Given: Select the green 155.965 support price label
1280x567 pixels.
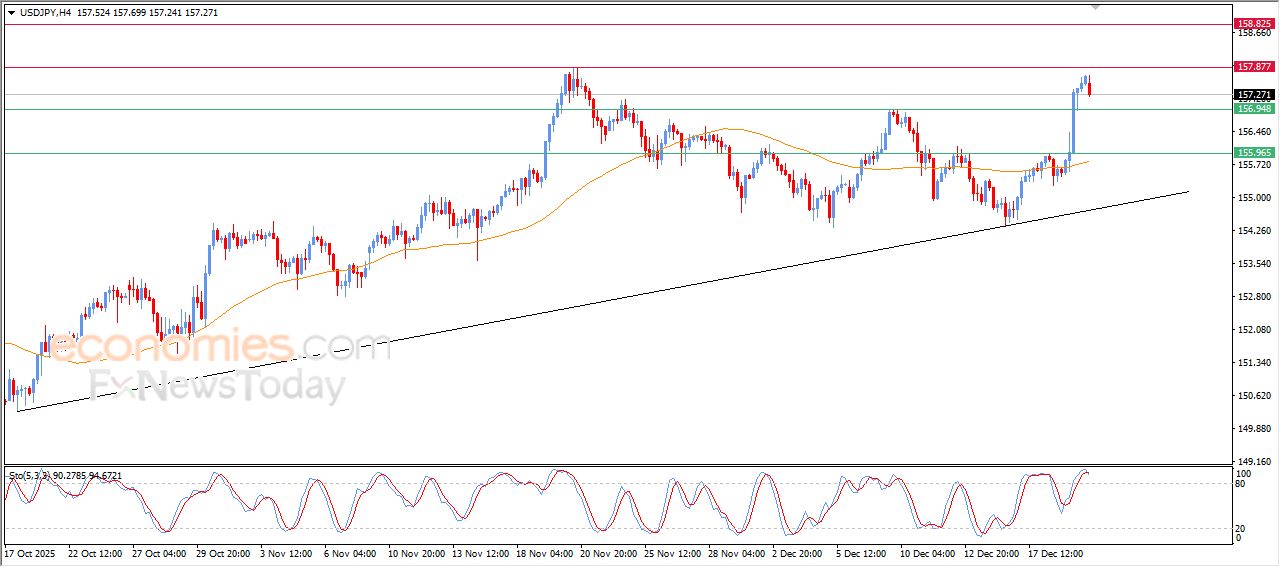Looking at the screenshot, I should (1253, 153).
